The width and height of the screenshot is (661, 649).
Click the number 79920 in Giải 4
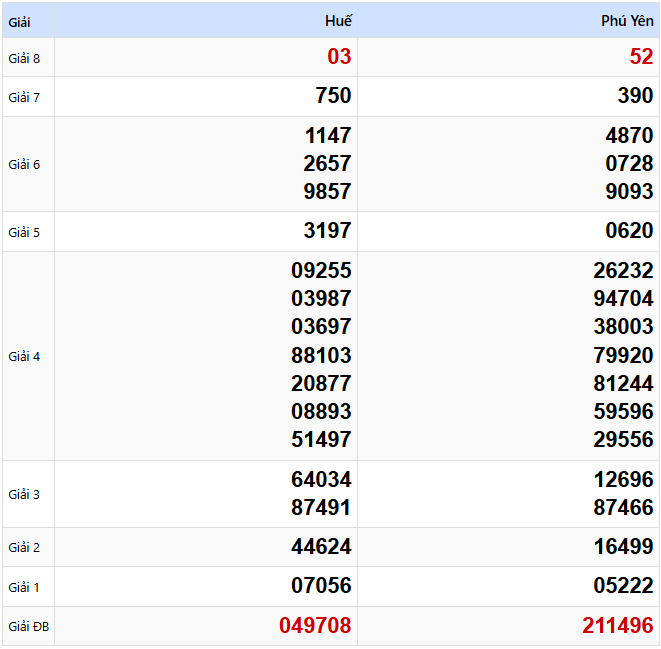[623, 356]
